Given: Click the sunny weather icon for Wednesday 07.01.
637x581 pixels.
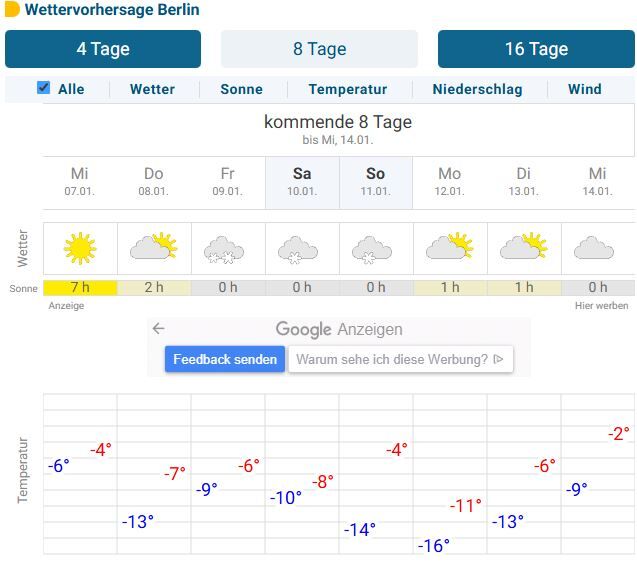Looking at the screenshot, I should pos(80,246).
